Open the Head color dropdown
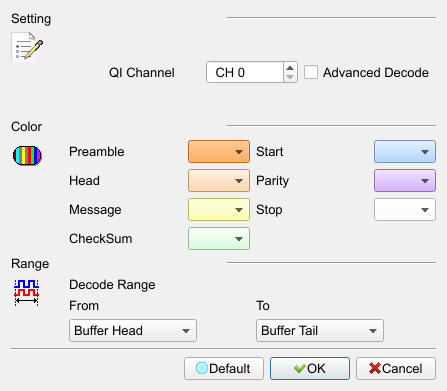Image resolution: width=447 pixels, height=391 pixels. point(219,181)
